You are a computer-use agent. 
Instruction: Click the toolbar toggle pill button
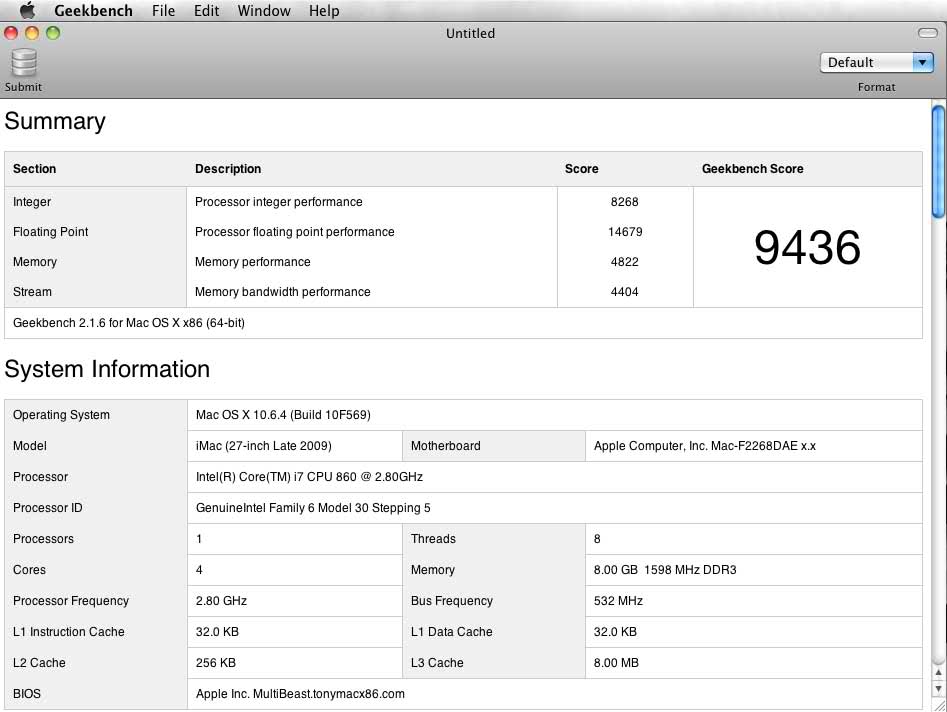927,33
